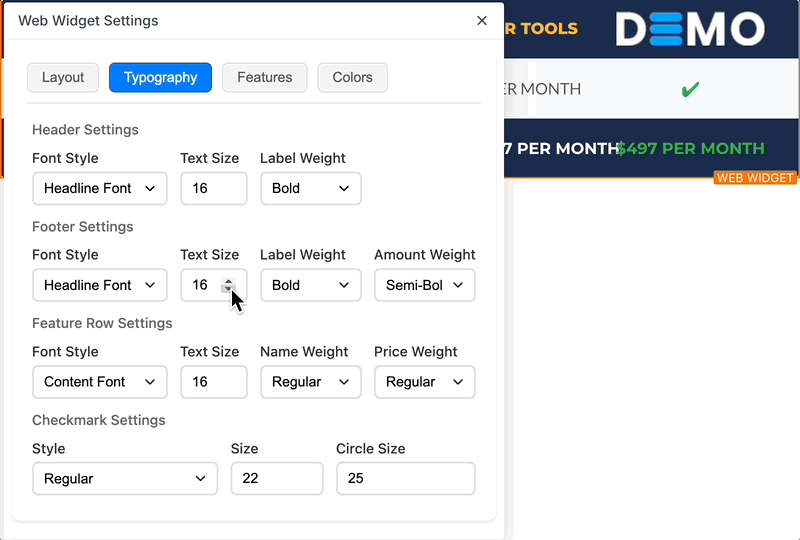
Task: Go to the Colors tab
Action: tap(353, 78)
